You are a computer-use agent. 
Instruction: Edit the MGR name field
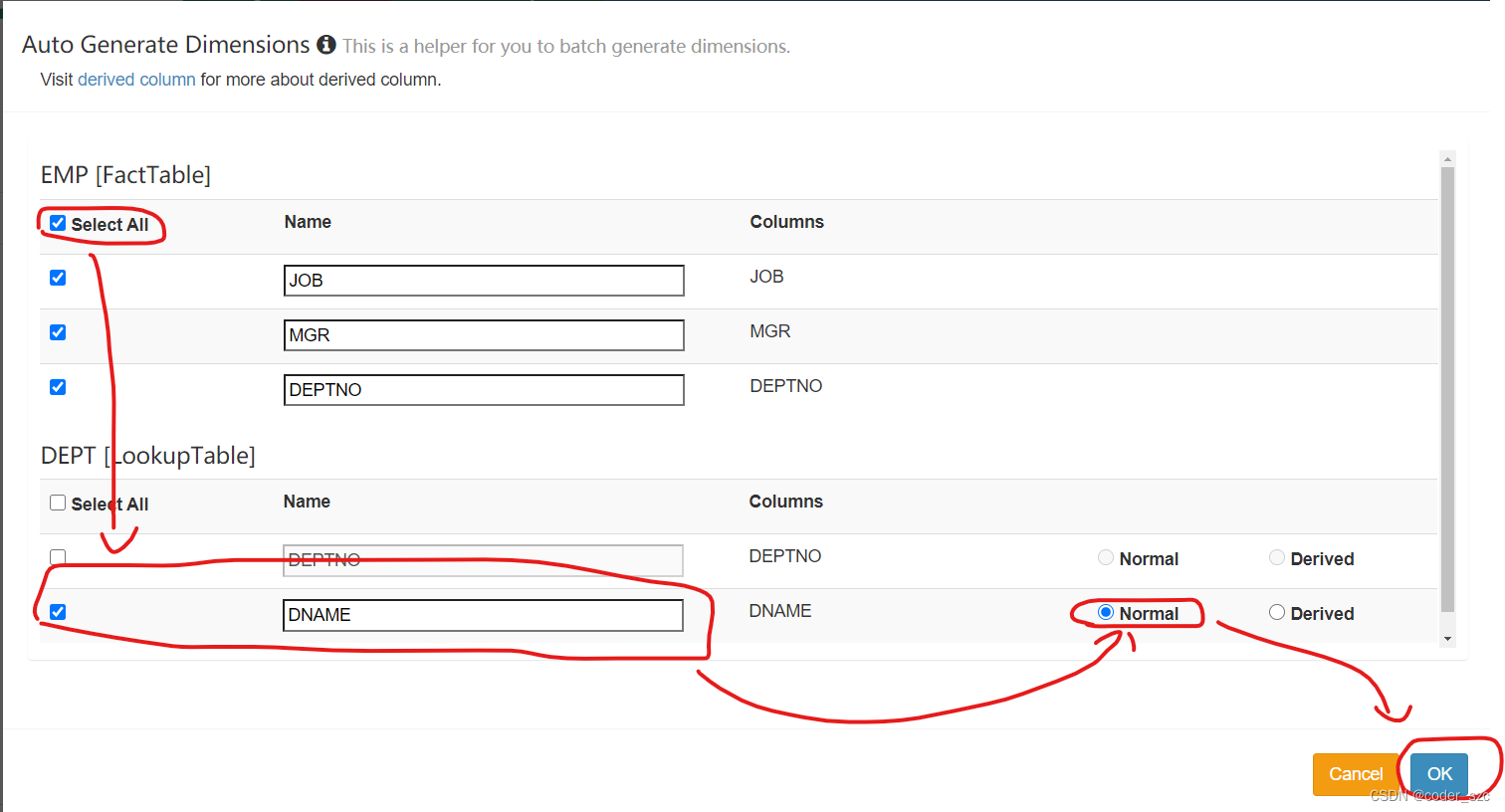pyautogui.click(x=484, y=335)
